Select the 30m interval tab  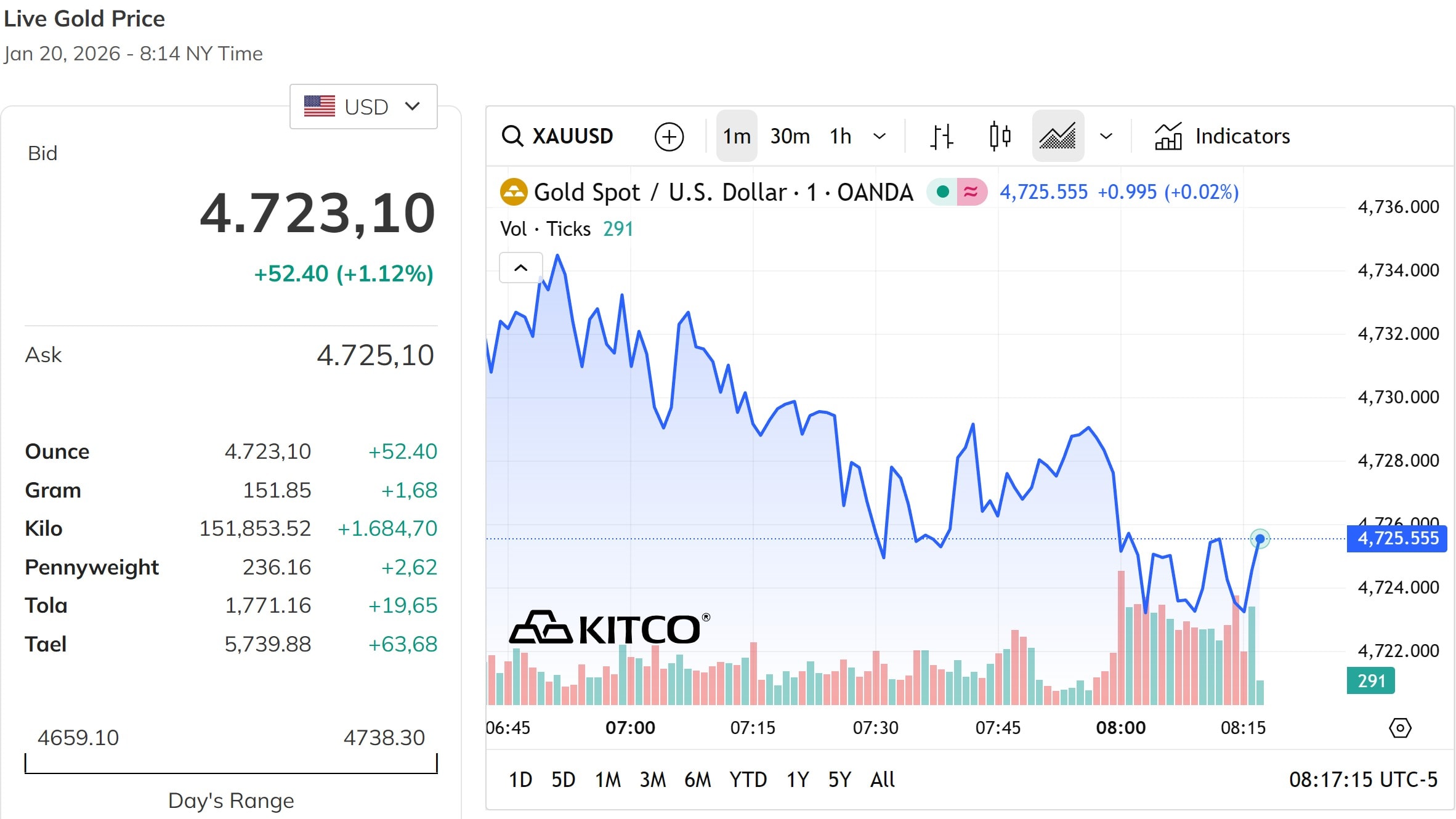tap(789, 135)
